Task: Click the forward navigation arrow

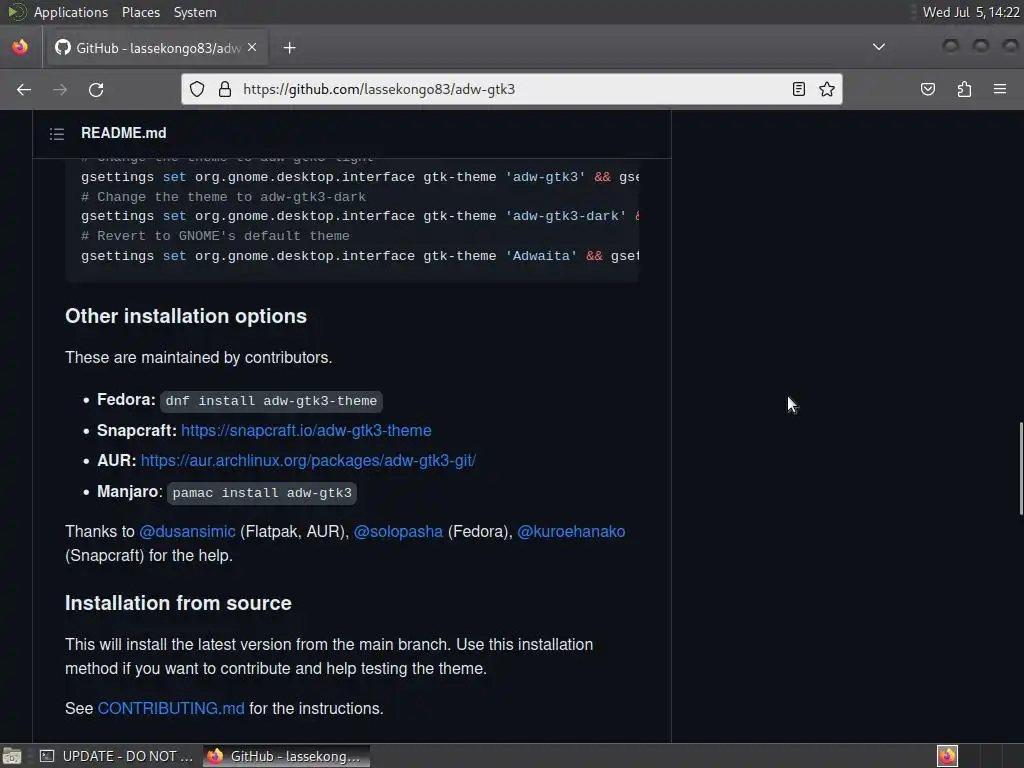Action: click(60, 89)
